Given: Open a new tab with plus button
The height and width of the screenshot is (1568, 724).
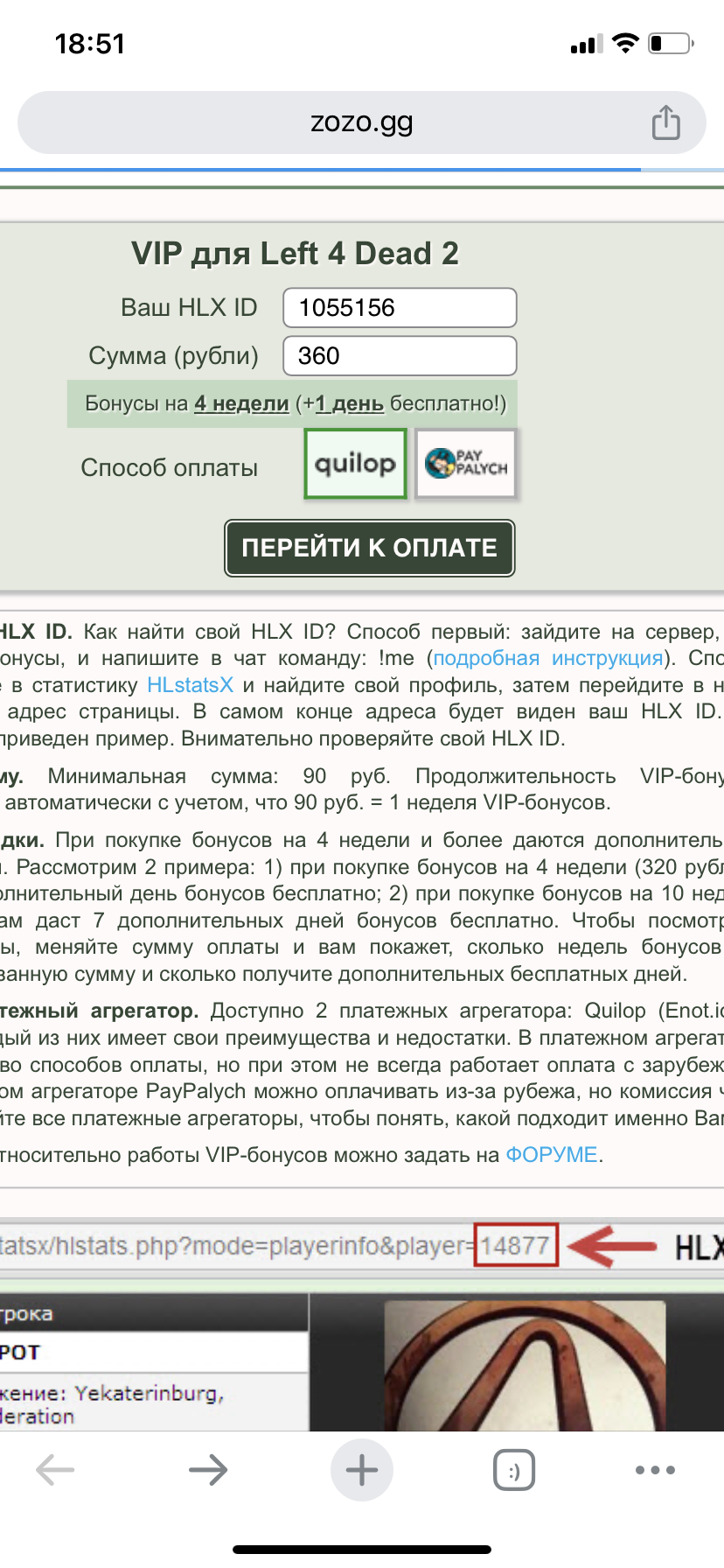Looking at the screenshot, I should pos(361,1470).
